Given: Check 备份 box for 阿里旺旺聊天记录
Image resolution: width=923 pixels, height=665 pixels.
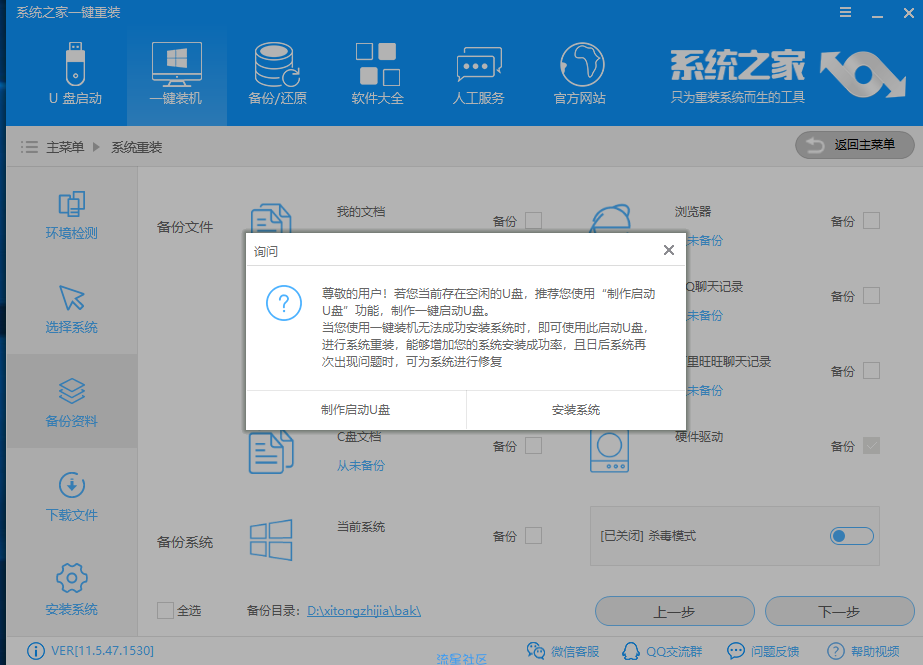Looking at the screenshot, I should 871,371.
